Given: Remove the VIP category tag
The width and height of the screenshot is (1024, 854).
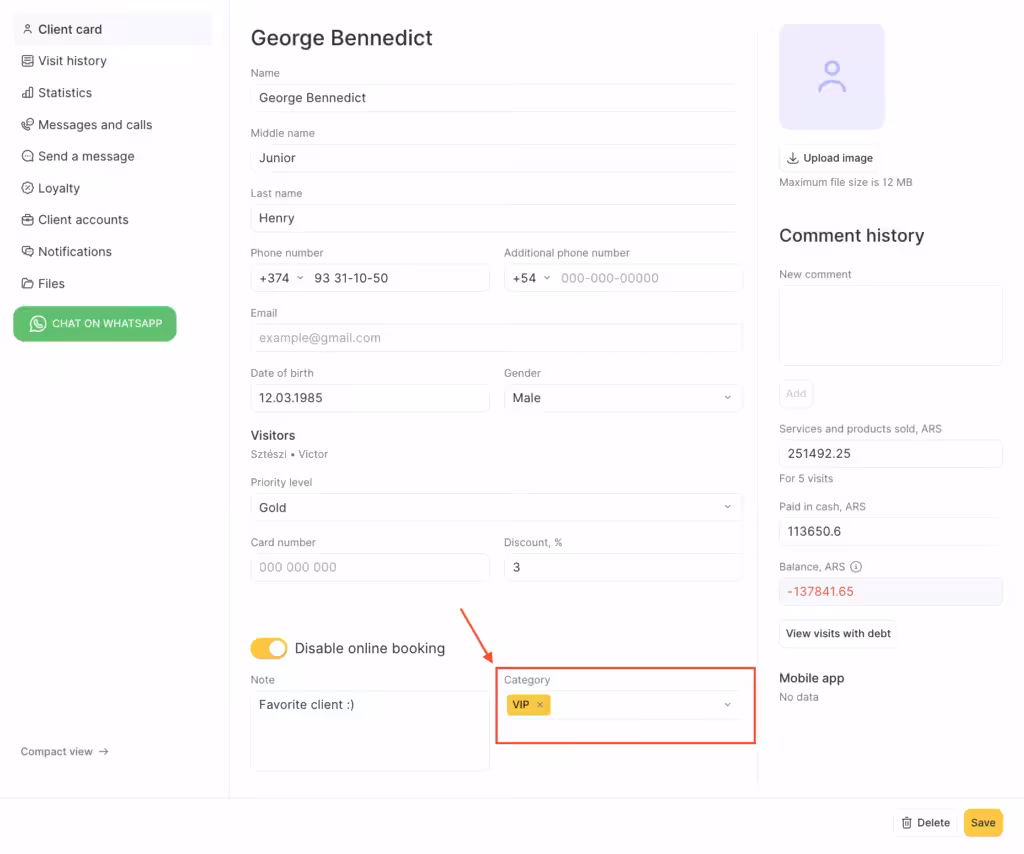Looking at the screenshot, I should (x=540, y=705).
